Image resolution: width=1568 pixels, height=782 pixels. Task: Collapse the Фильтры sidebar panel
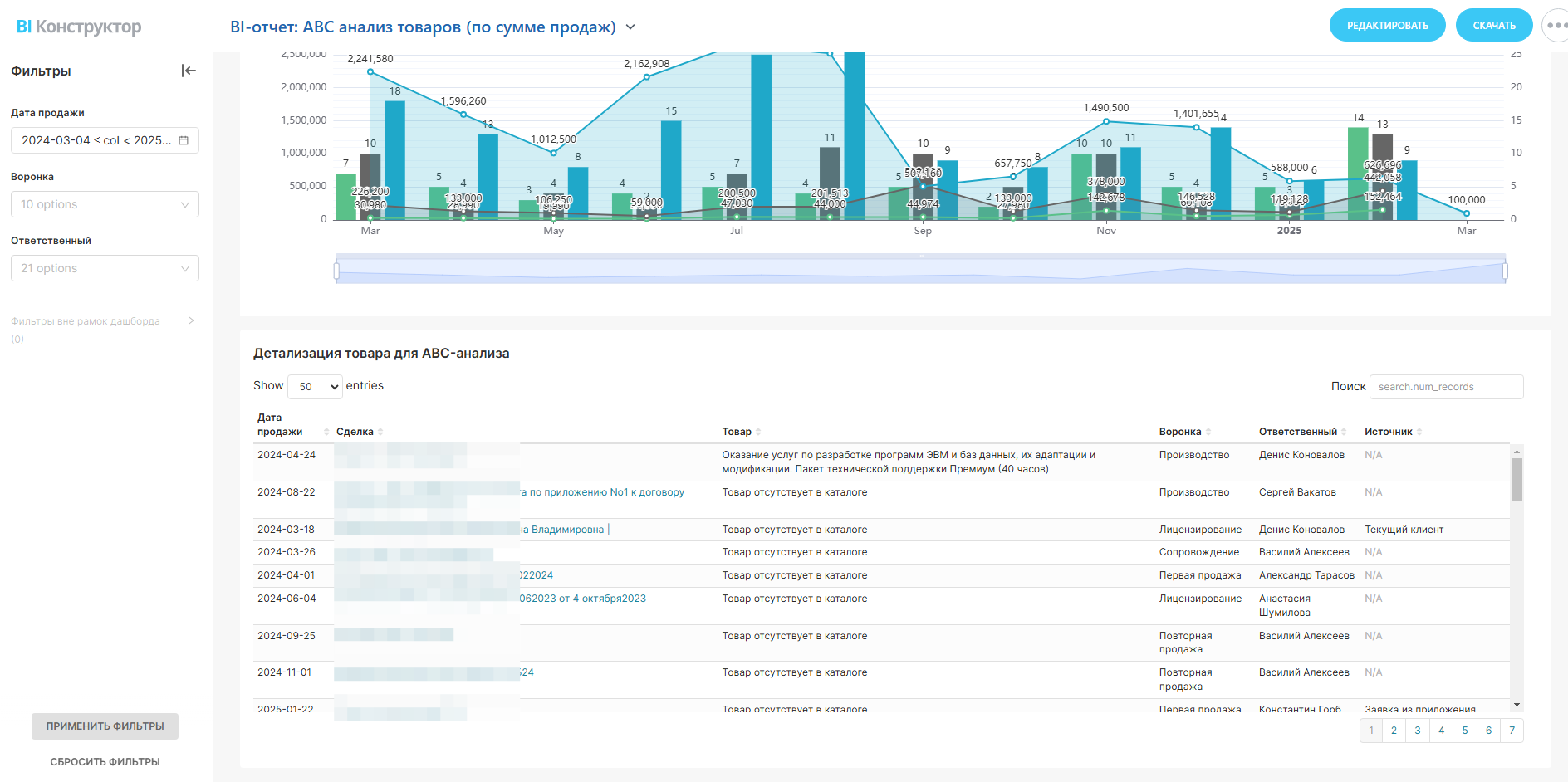click(189, 71)
